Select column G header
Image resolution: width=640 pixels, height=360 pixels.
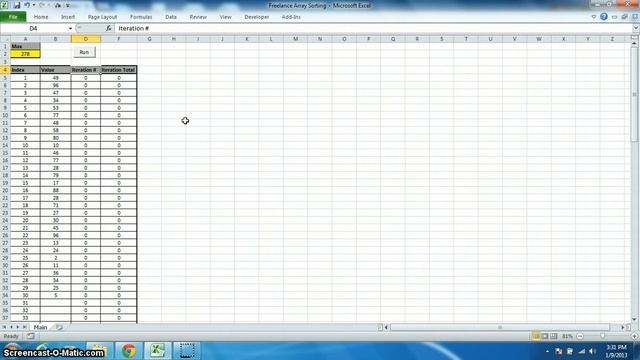[x=149, y=39]
